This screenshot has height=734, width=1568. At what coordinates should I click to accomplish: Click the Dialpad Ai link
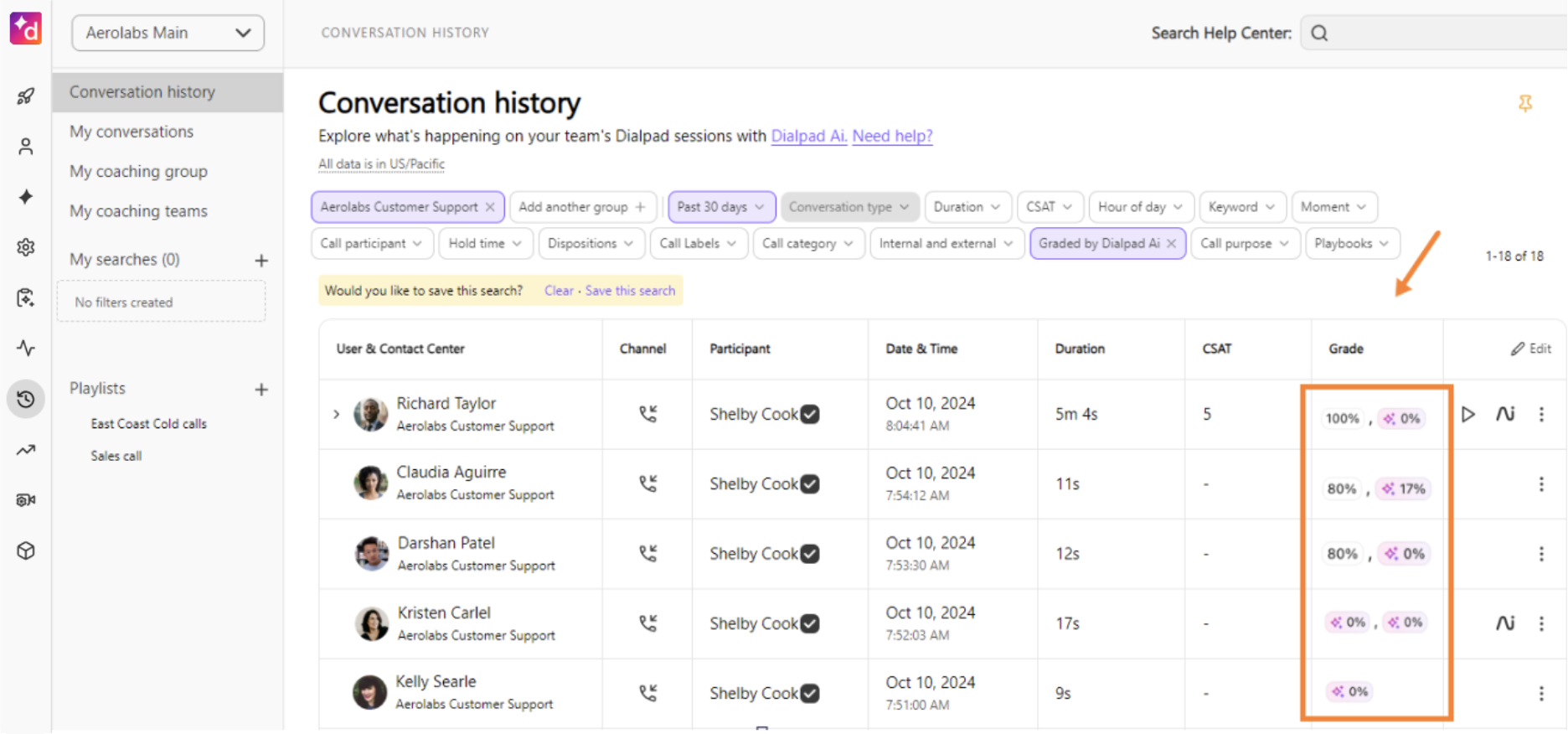pyautogui.click(x=808, y=136)
